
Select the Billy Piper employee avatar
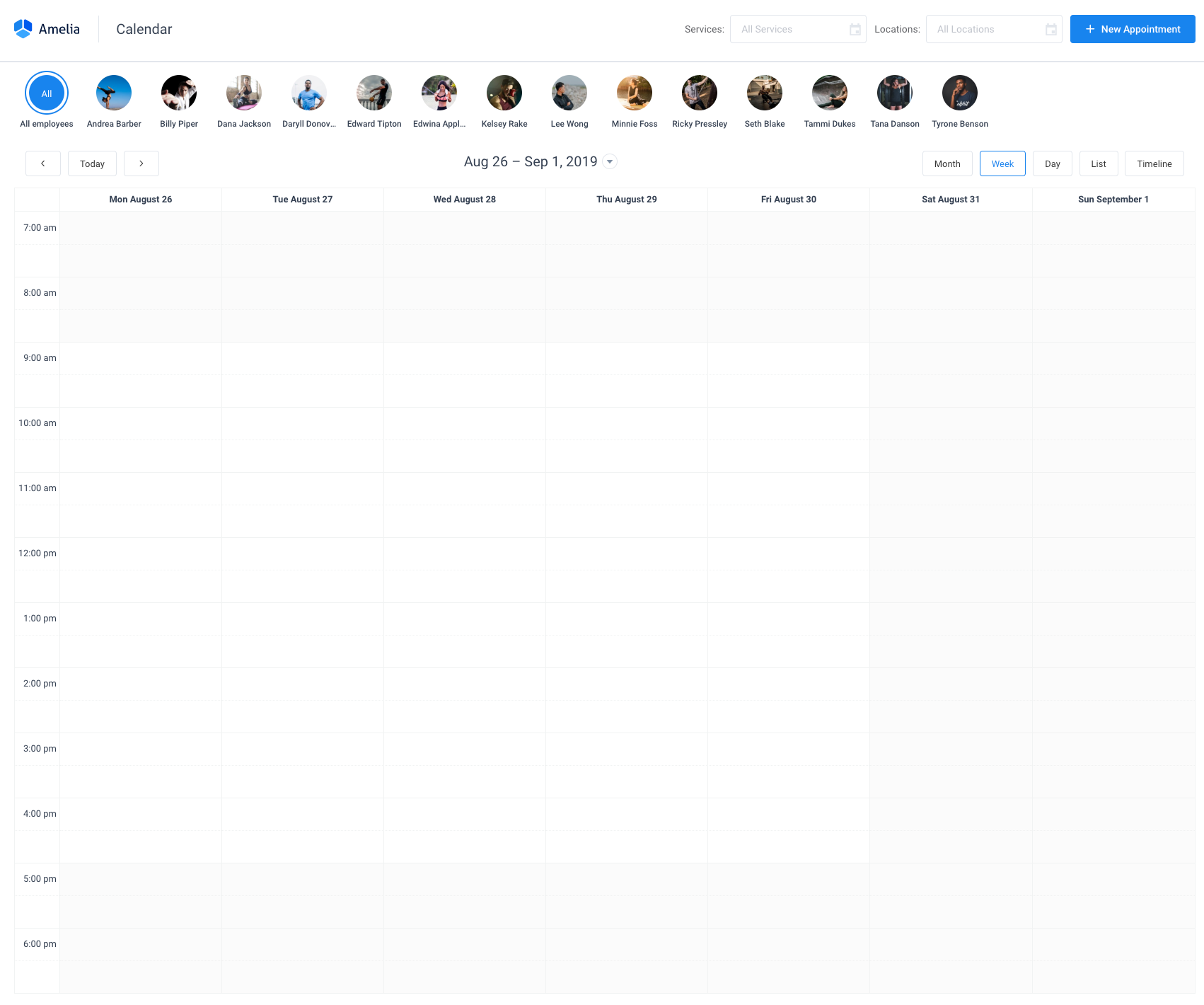point(178,93)
